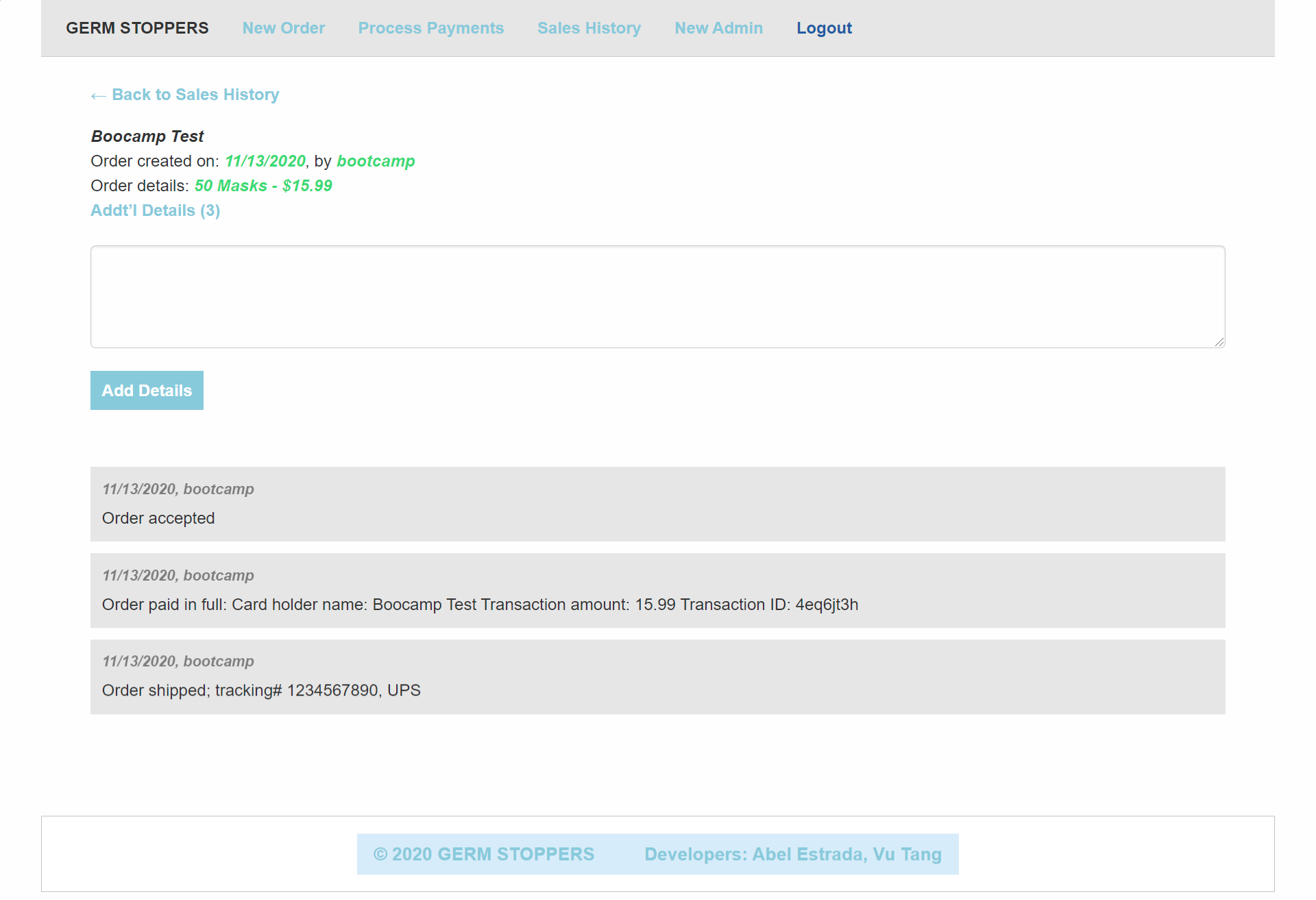
Task: Expand the Addt'l Details (3) section
Action: click(x=155, y=210)
